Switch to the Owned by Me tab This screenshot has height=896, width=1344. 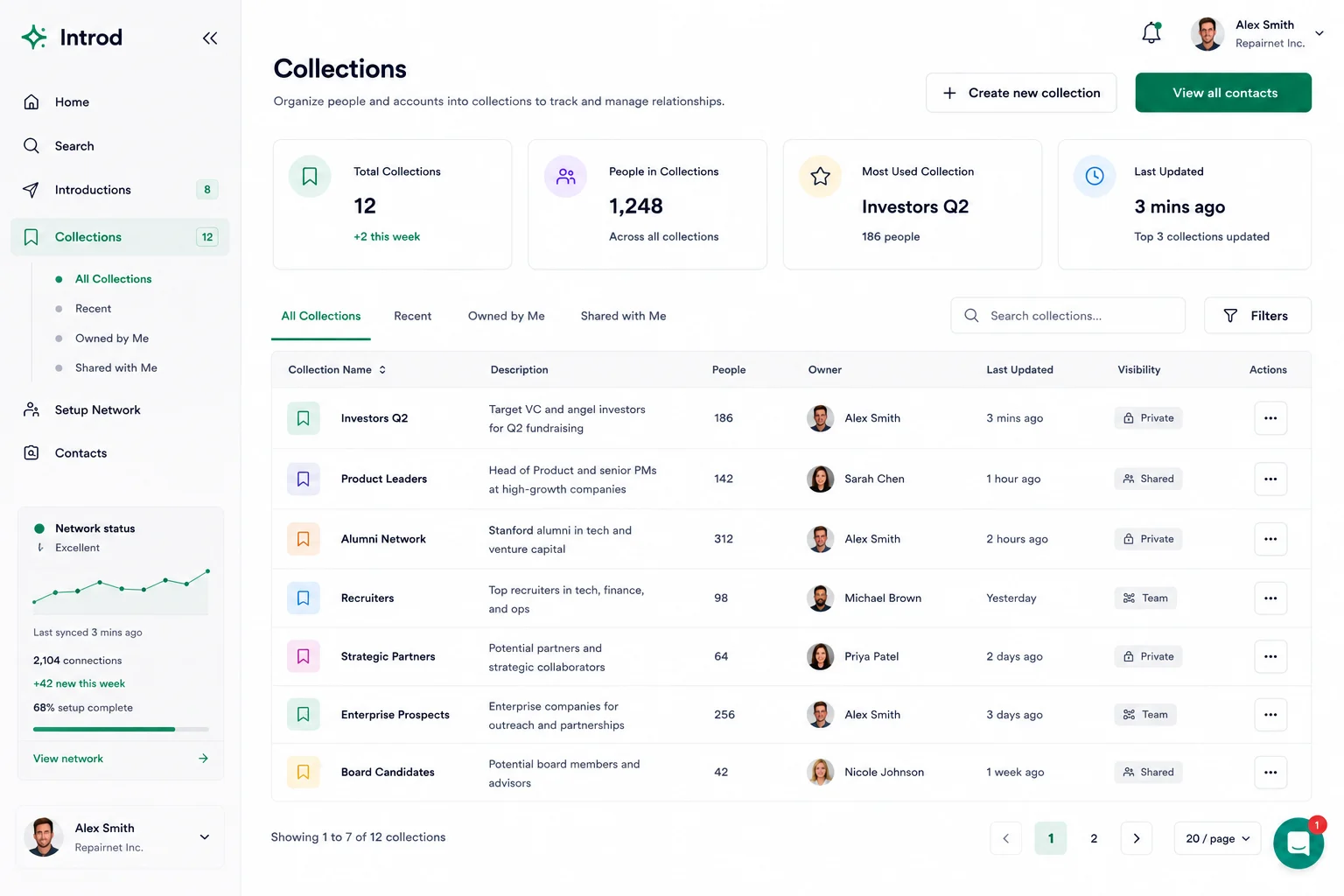coord(507,316)
